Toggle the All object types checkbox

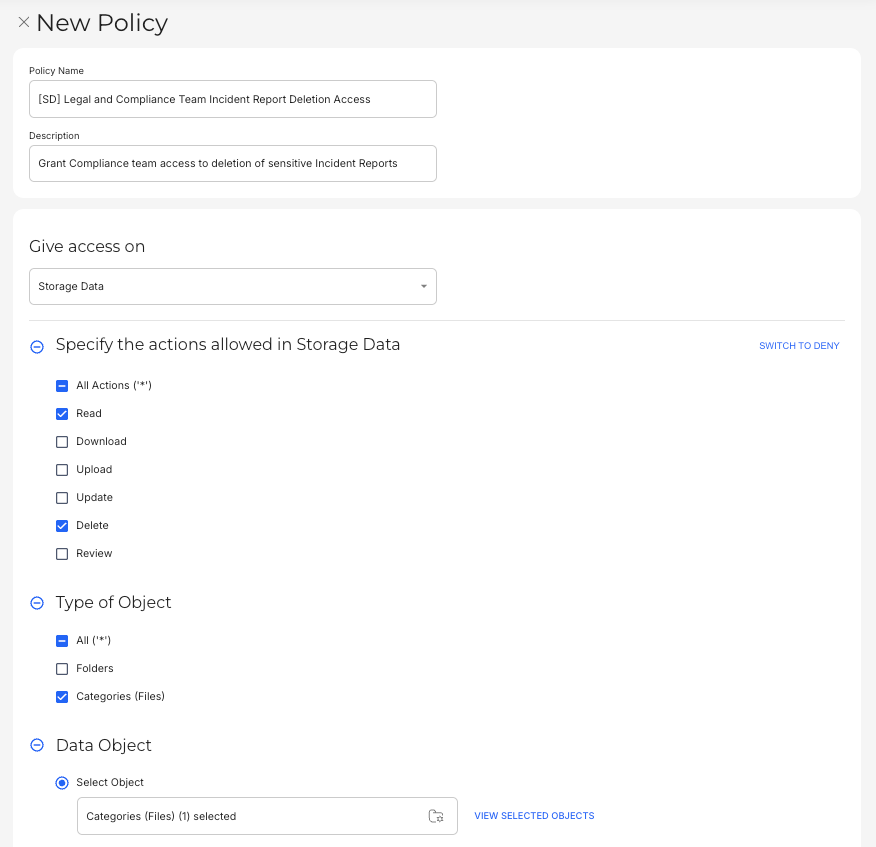[x=62, y=640]
